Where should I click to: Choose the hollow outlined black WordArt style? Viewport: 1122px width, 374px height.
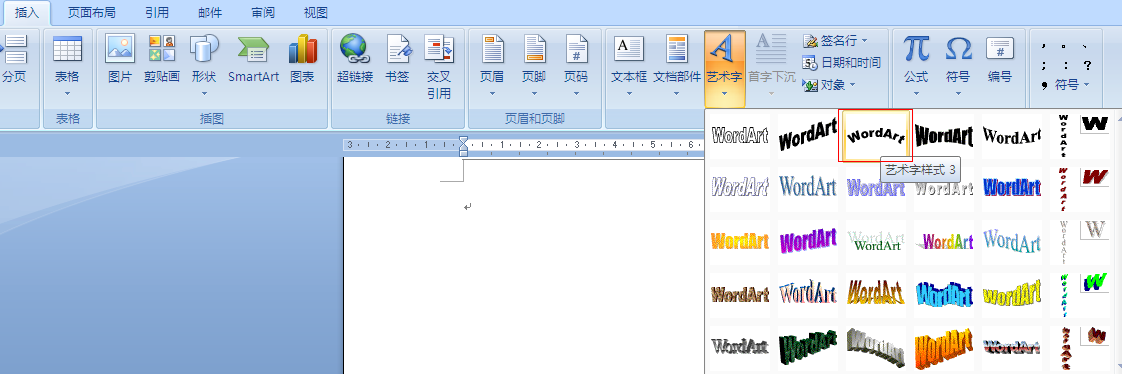[740, 135]
